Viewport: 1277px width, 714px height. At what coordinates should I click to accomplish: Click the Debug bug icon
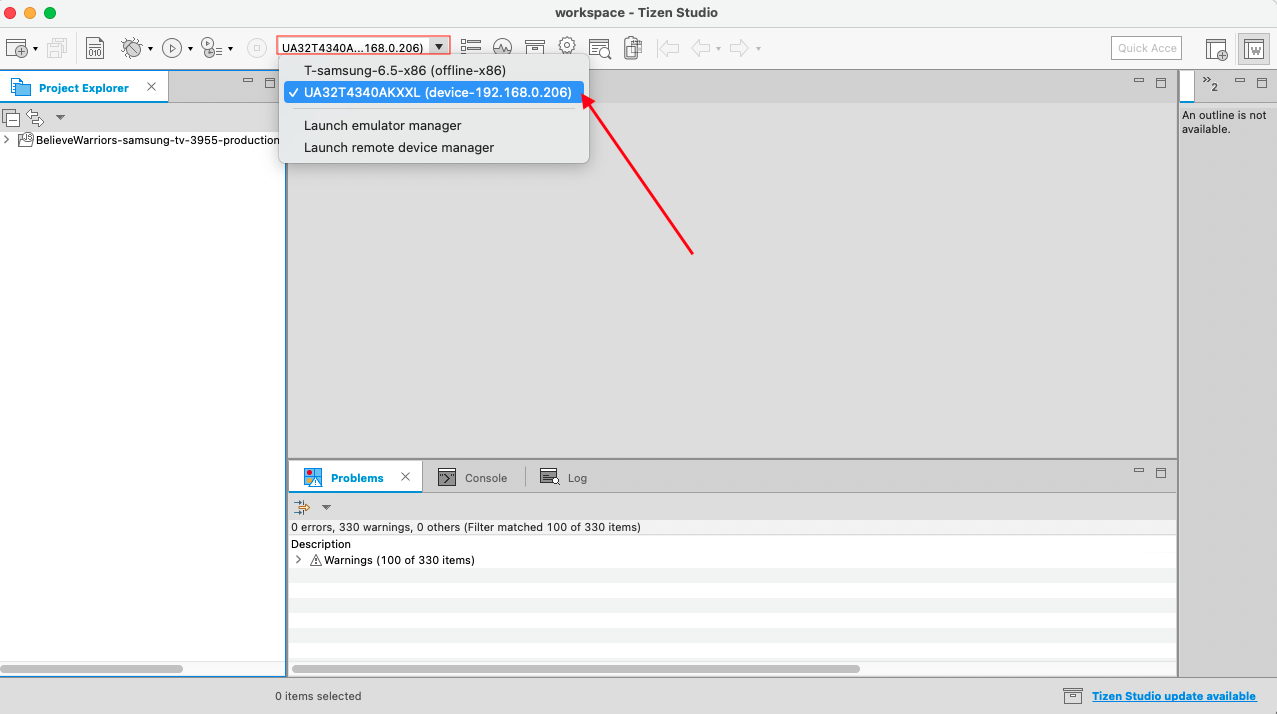[x=131, y=47]
